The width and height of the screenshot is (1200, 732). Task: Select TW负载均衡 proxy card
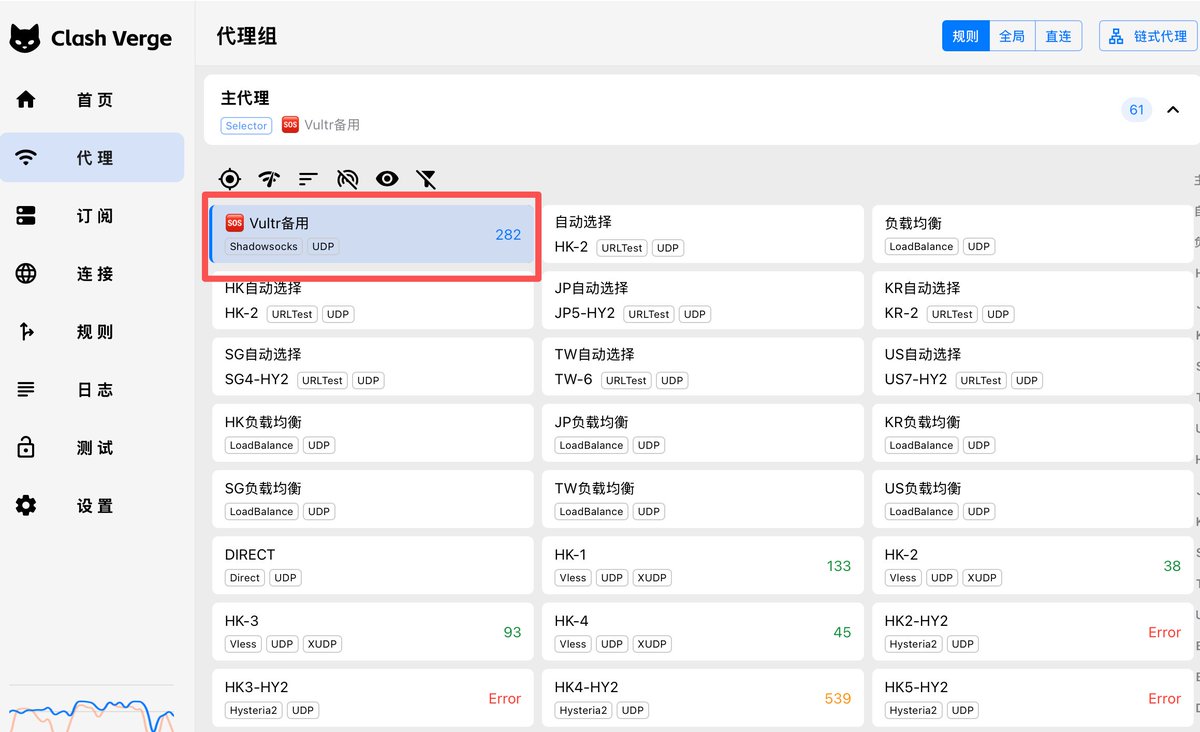point(703,499)
